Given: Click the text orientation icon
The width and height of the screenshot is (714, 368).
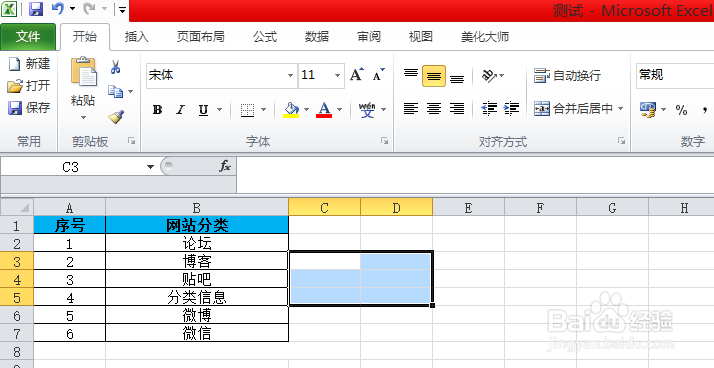Looking at the screenshot, I should [x=489, y=76].
